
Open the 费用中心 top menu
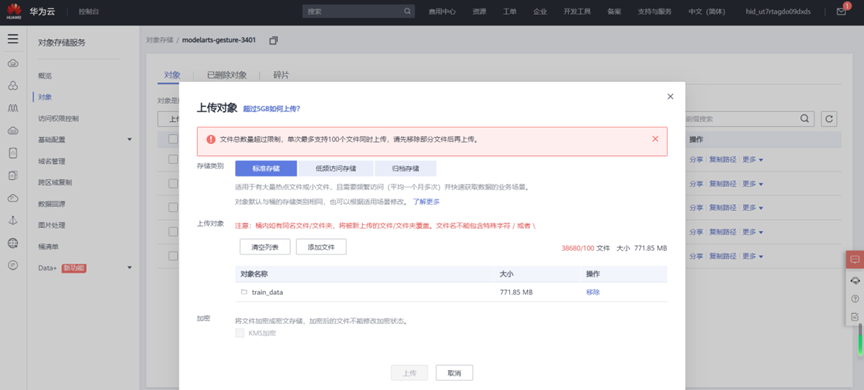[x=442, y=12]
